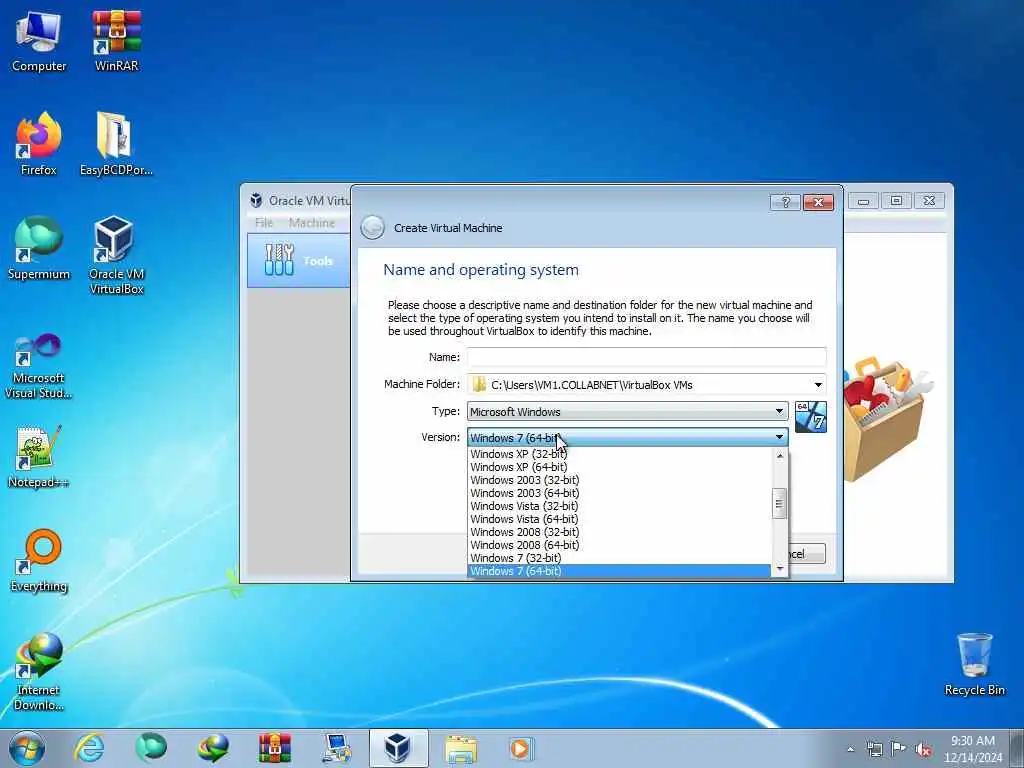
Task: Choose Windows 2003 (64-bit) from list
Action: coord(619,493)
